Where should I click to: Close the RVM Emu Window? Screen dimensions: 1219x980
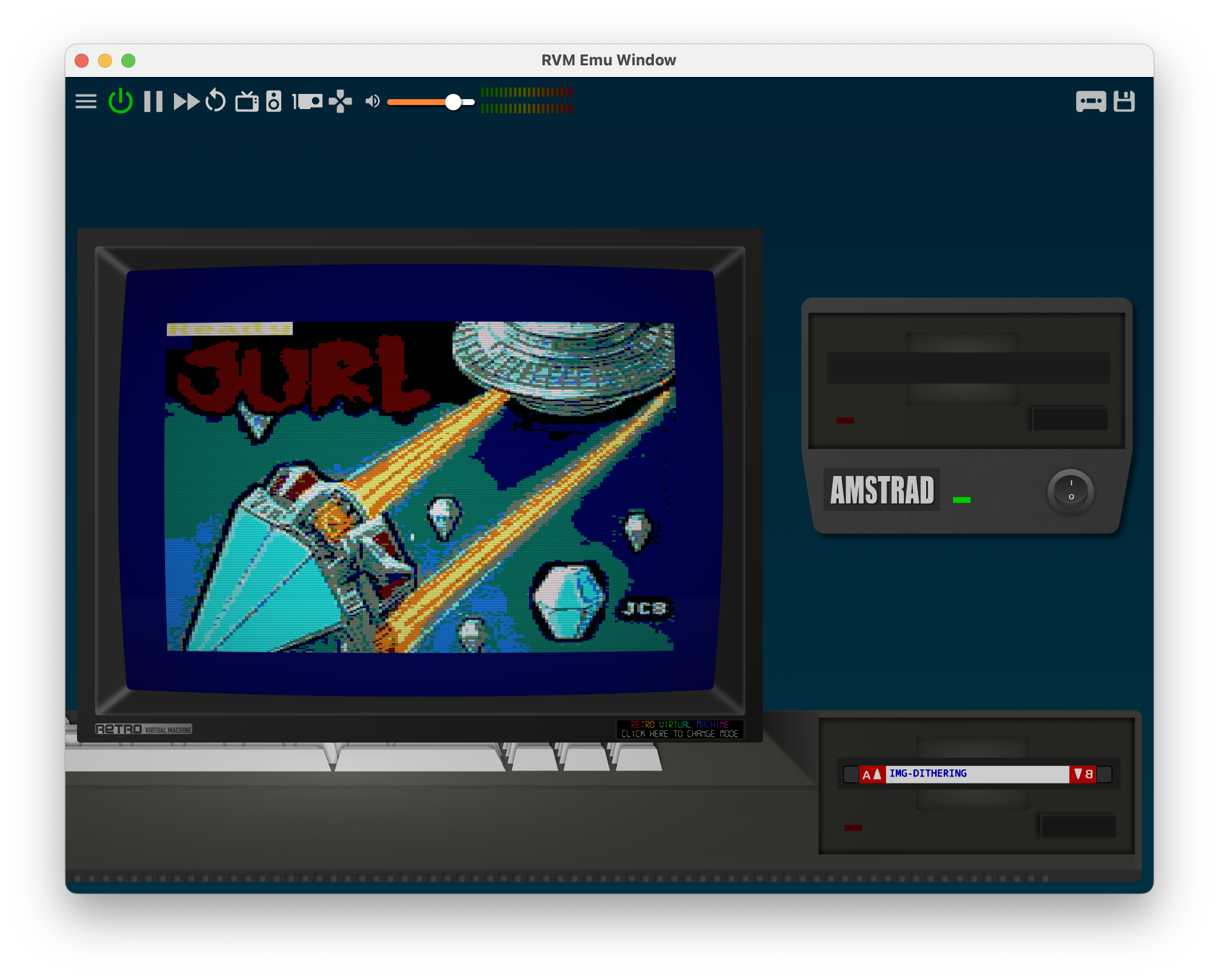pos(82,61)
